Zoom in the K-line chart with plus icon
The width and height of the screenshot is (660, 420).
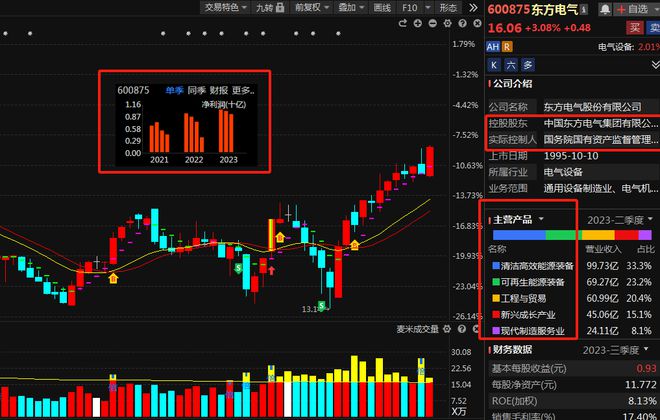pyautogui.click(x=417, y=24)
